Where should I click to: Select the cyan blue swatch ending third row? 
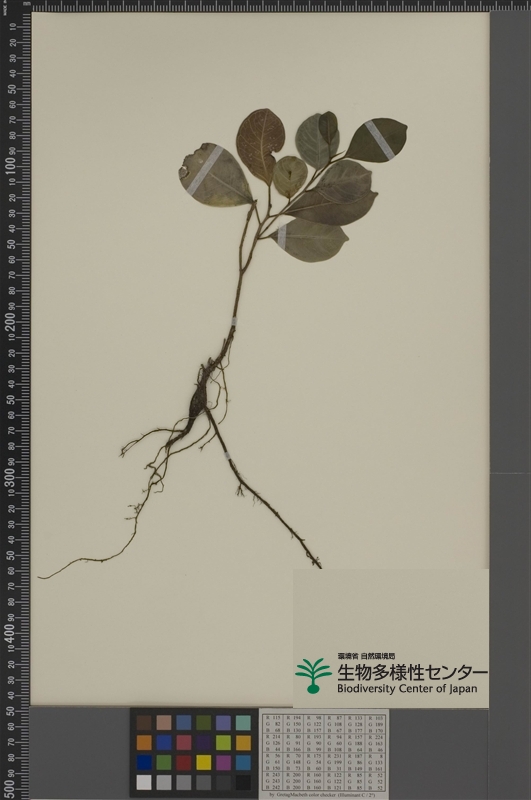[243, 762]
